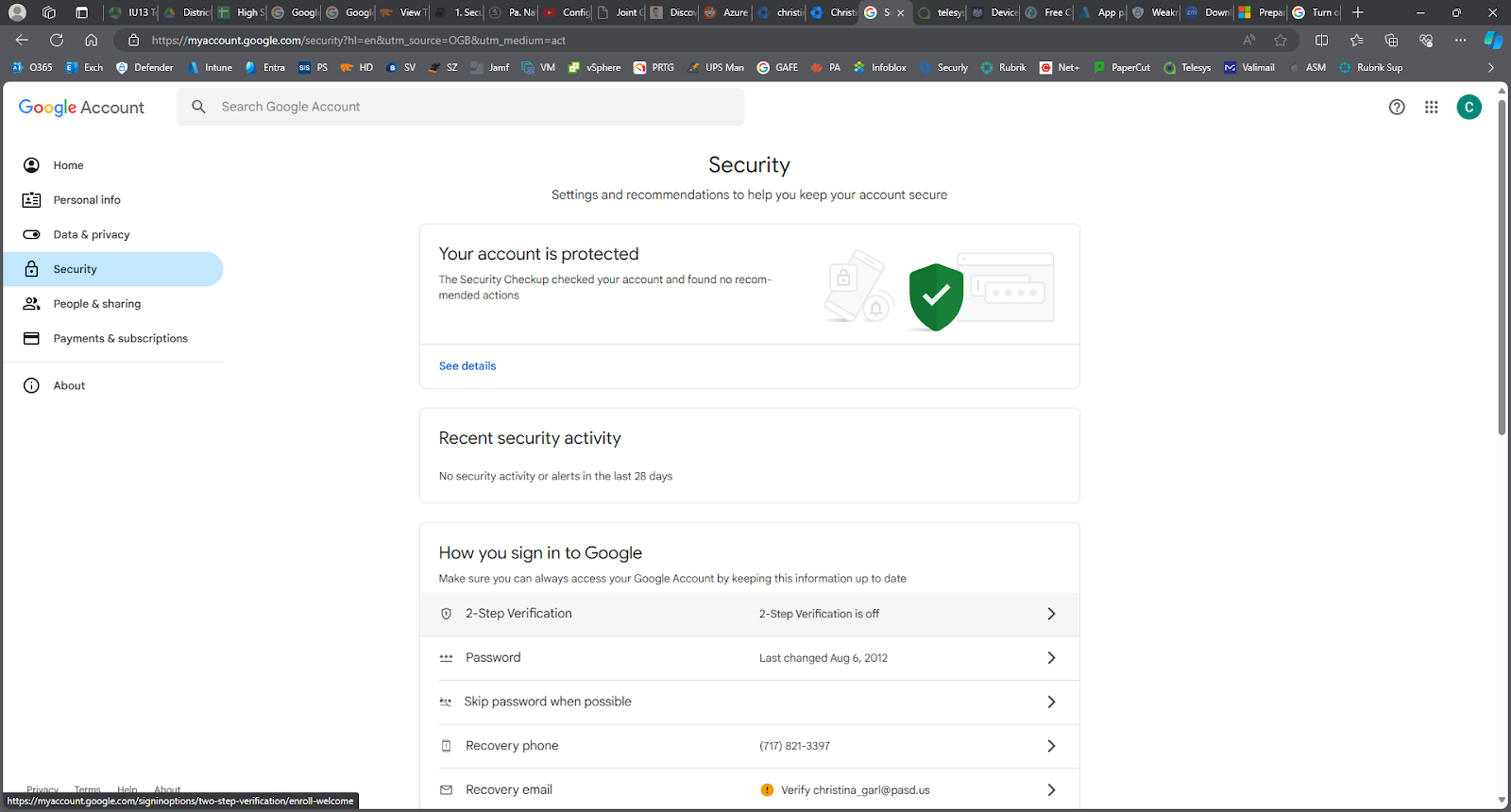Open the Rubrik Sup bookmark
Viewport: 1511px width, 812px height.
pyautogui.click(x=1370, y=67)
